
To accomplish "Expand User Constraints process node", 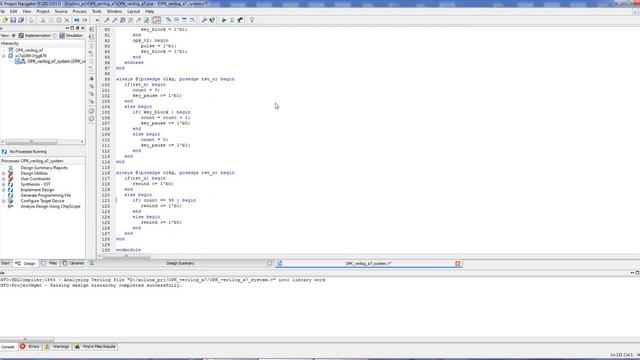I will point(4,179).
